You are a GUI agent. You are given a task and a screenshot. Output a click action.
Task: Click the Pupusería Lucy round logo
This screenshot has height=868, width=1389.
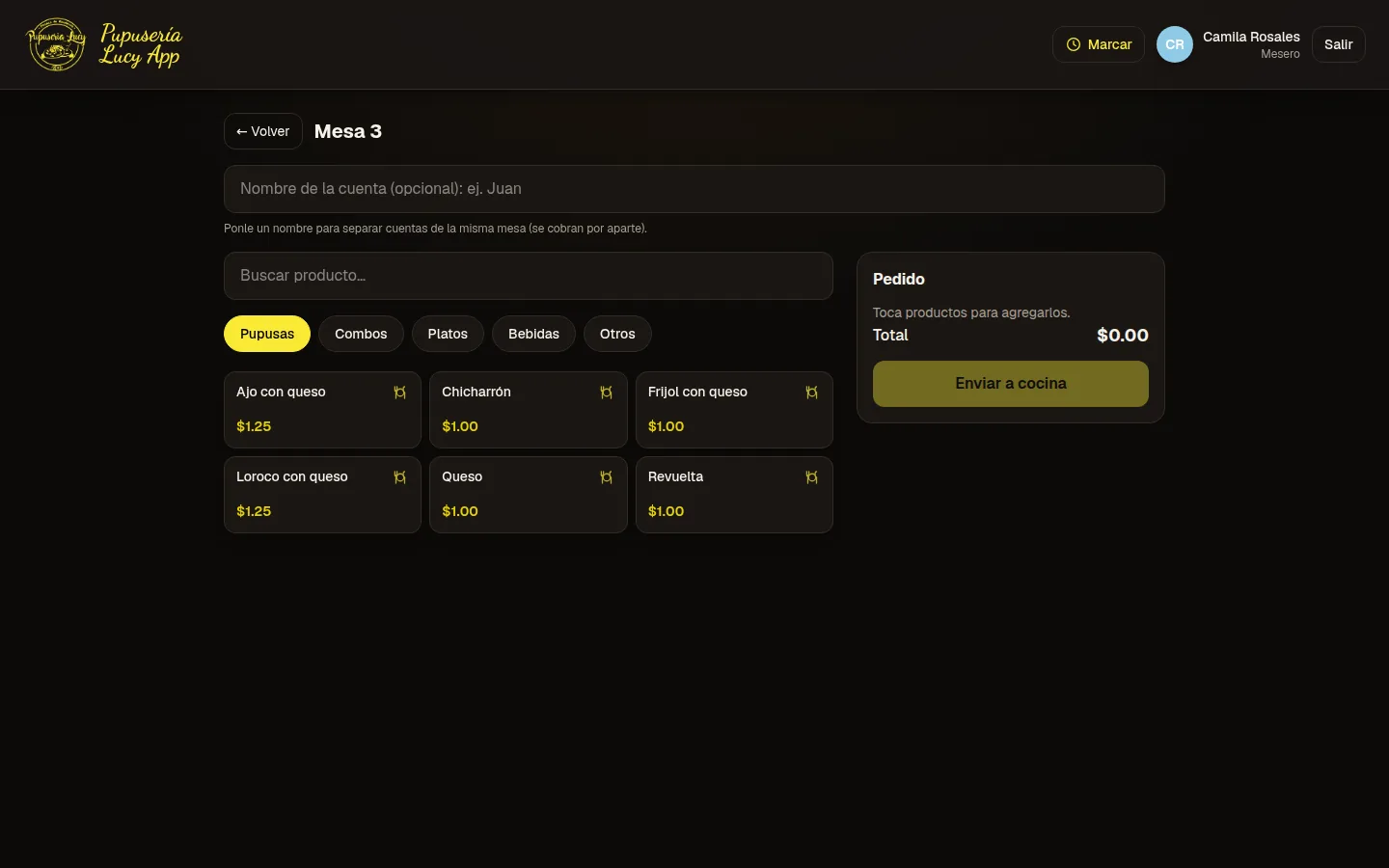[x=56, y=44]
